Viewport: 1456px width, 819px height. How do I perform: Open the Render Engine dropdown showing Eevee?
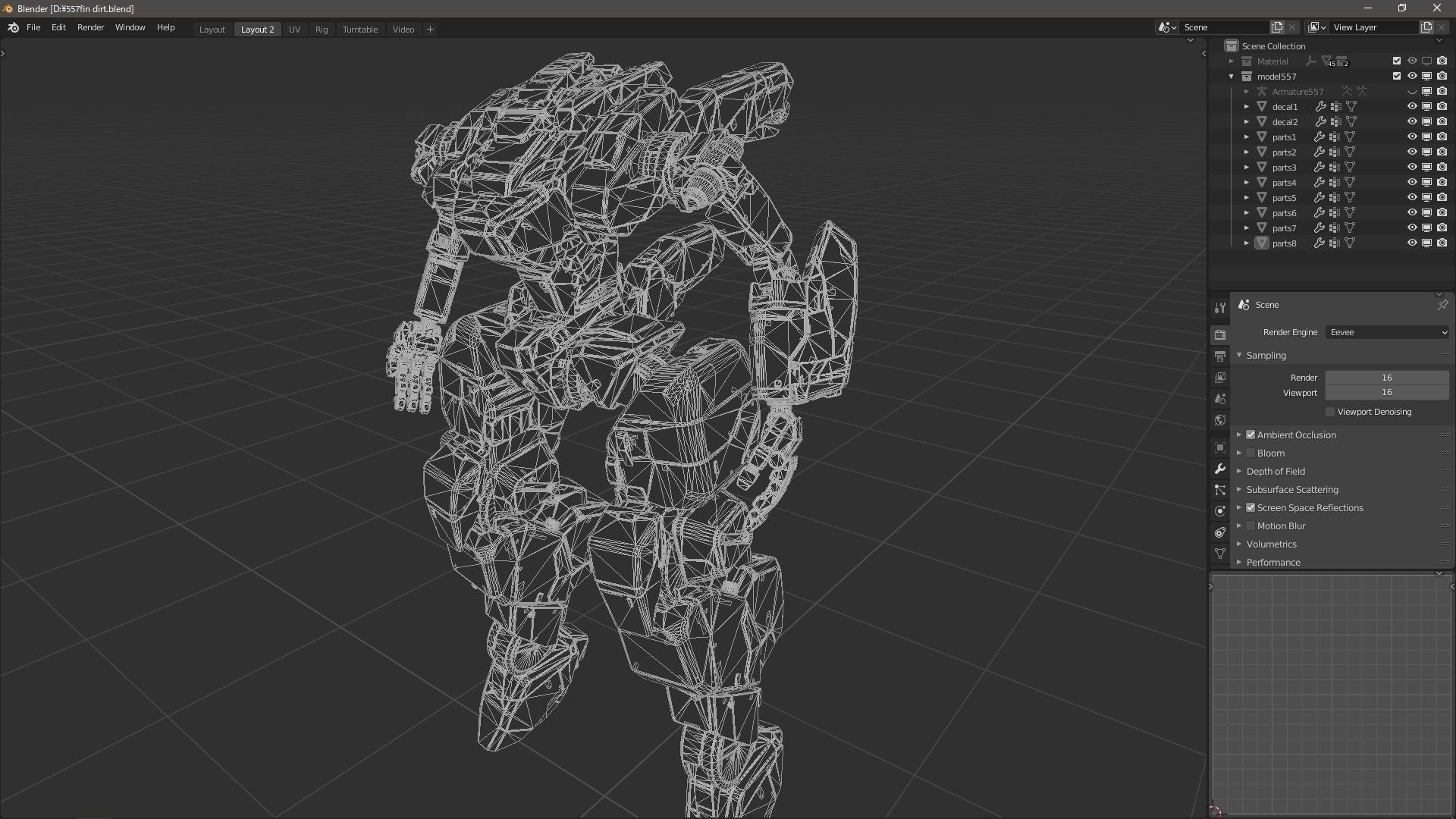(1388, 332)
